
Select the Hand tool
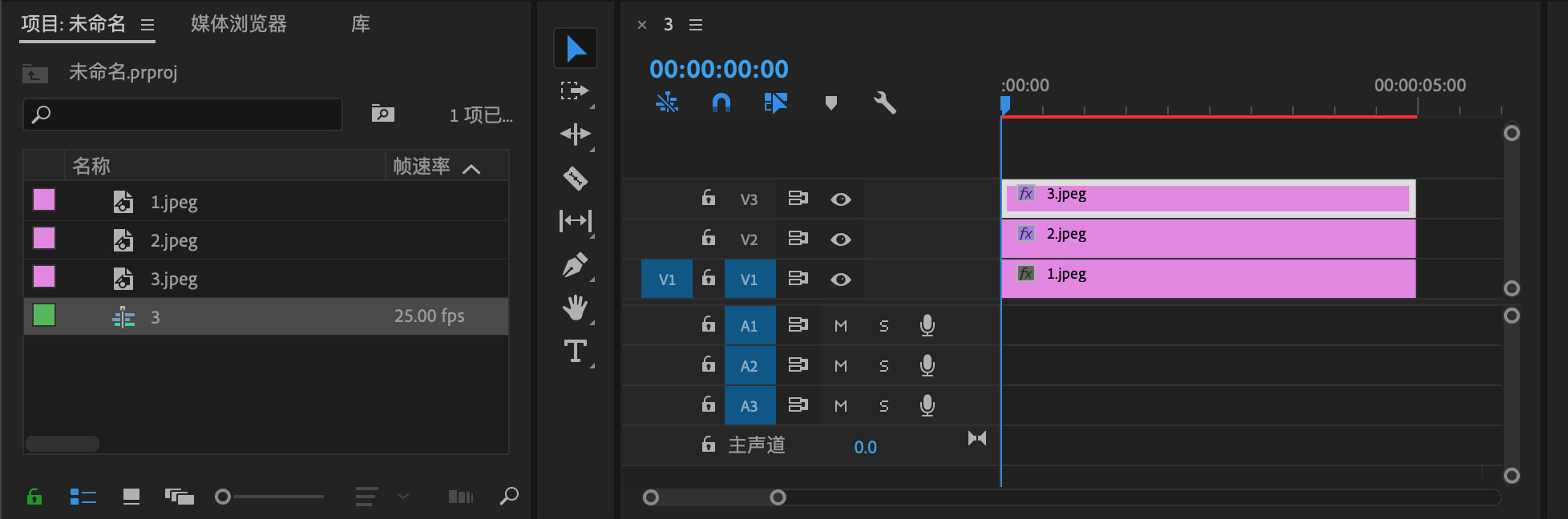[575, 308]
